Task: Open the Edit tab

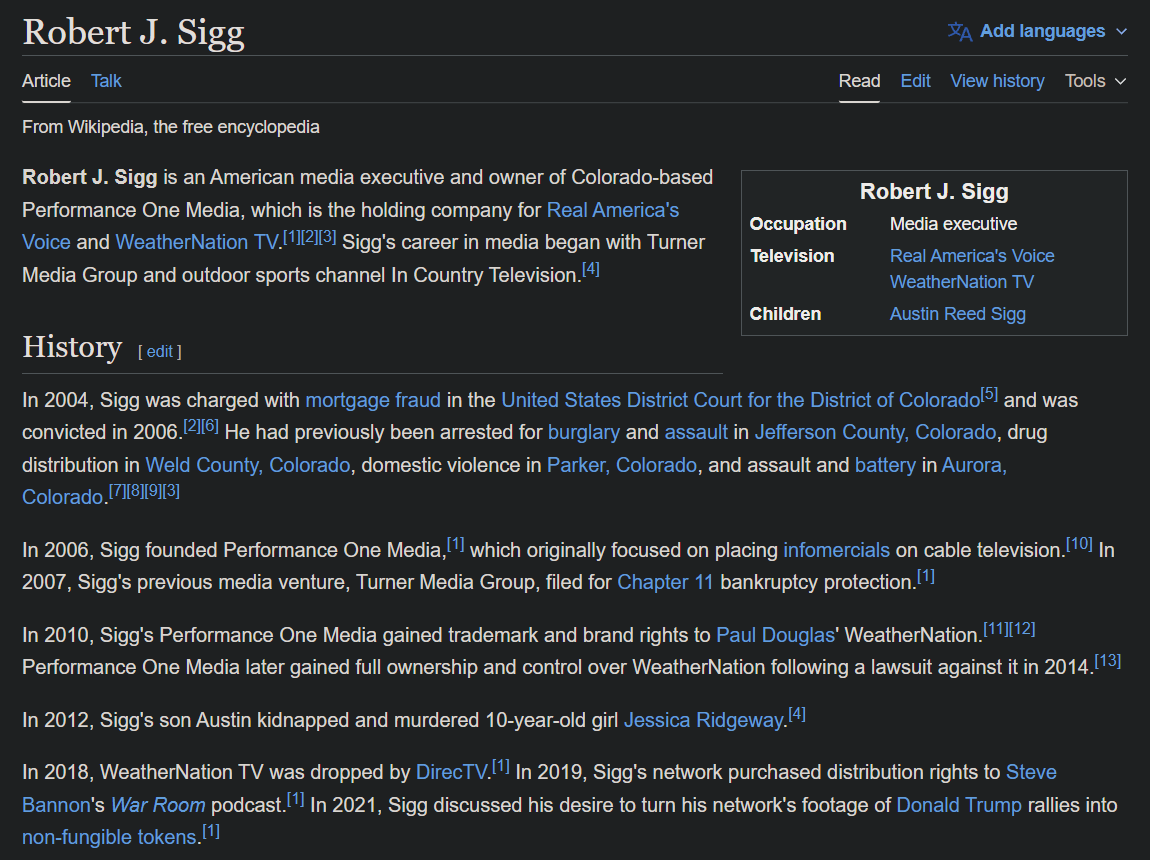Action: [x=915, y=81]
